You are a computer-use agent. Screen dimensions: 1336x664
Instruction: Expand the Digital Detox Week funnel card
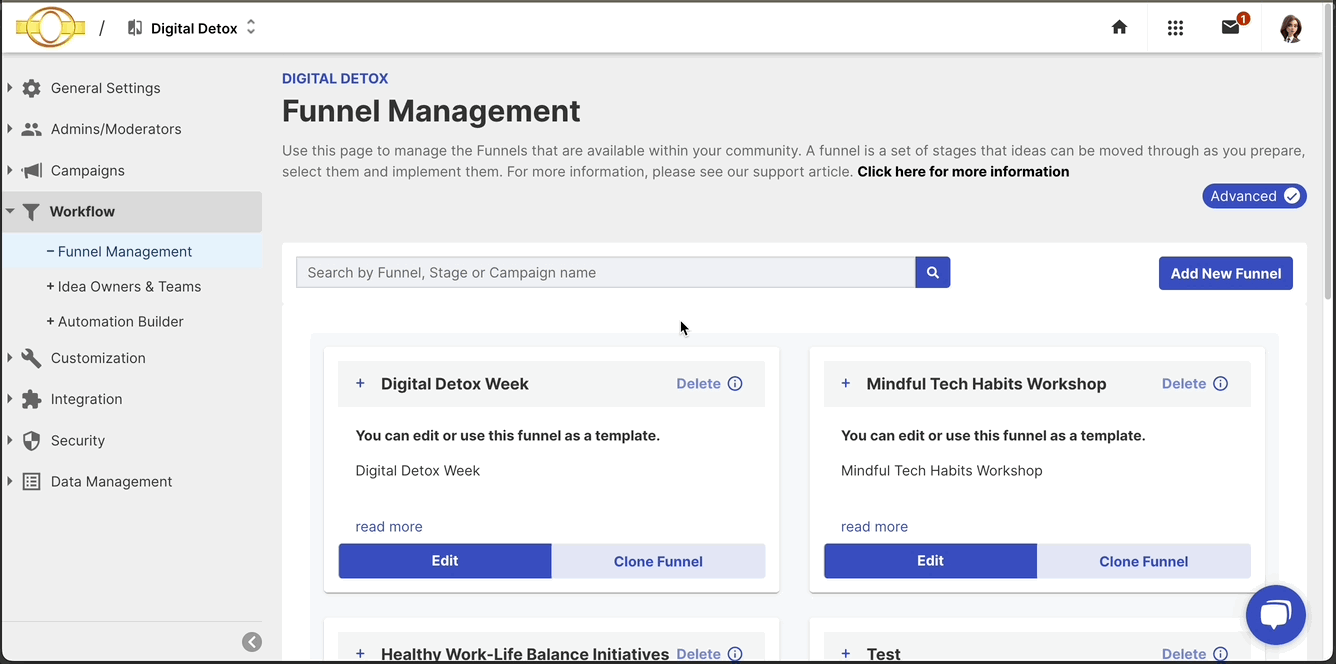pyautogui.click(x=360, y=383)
